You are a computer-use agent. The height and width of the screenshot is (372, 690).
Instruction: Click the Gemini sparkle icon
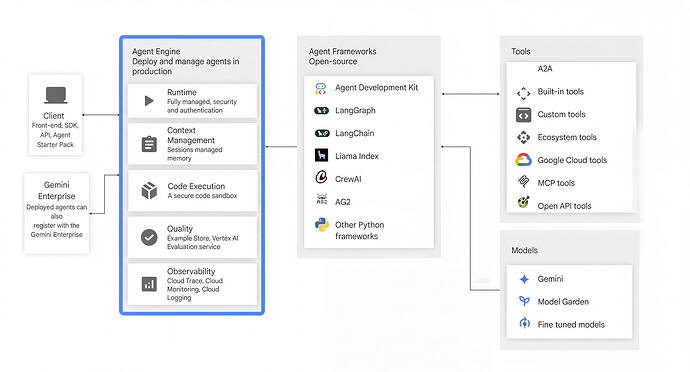524,279
